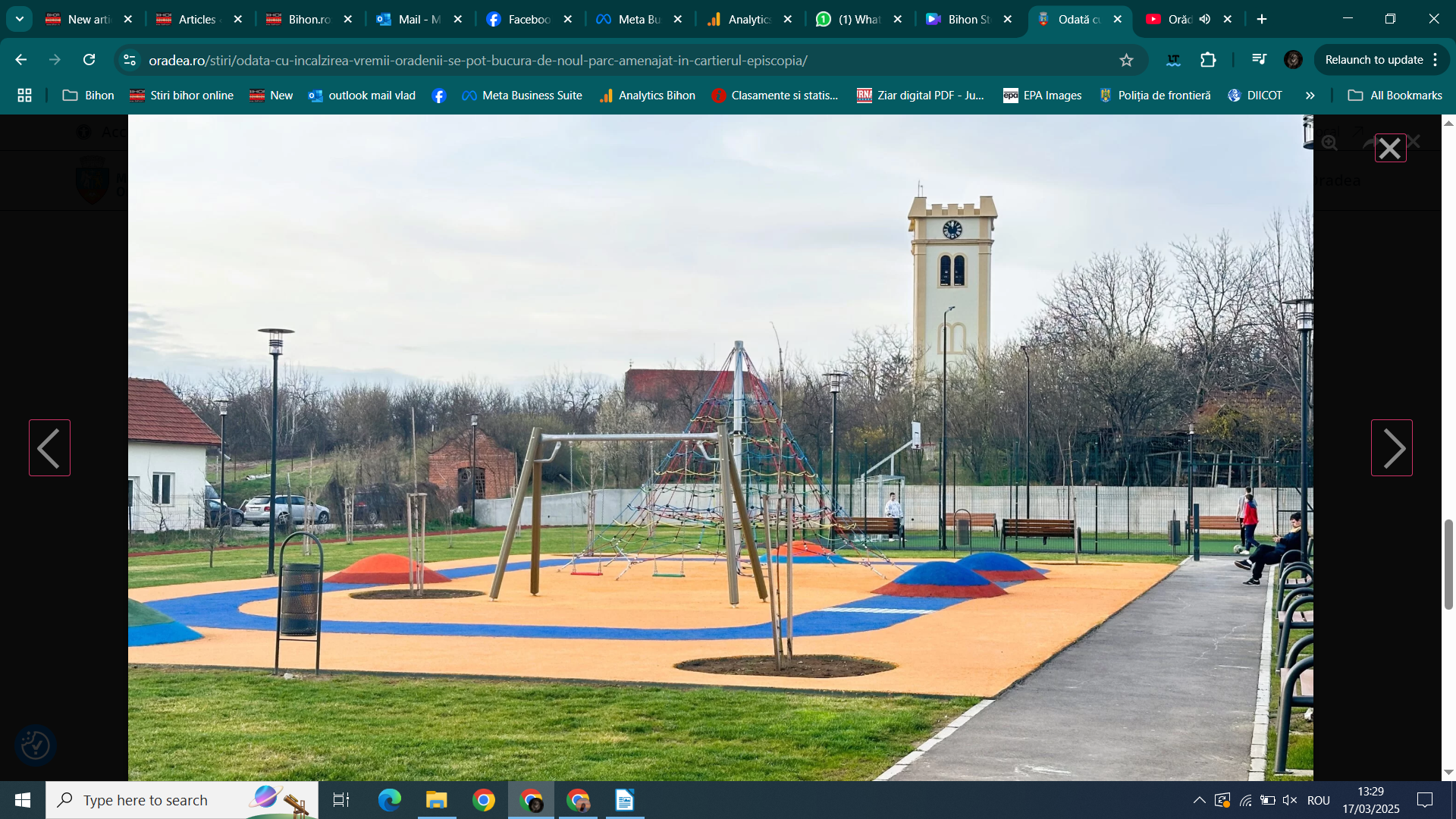Open the Extensions puzzle icon
This screenshot has width=1456, height=819.
[1208, 60]
